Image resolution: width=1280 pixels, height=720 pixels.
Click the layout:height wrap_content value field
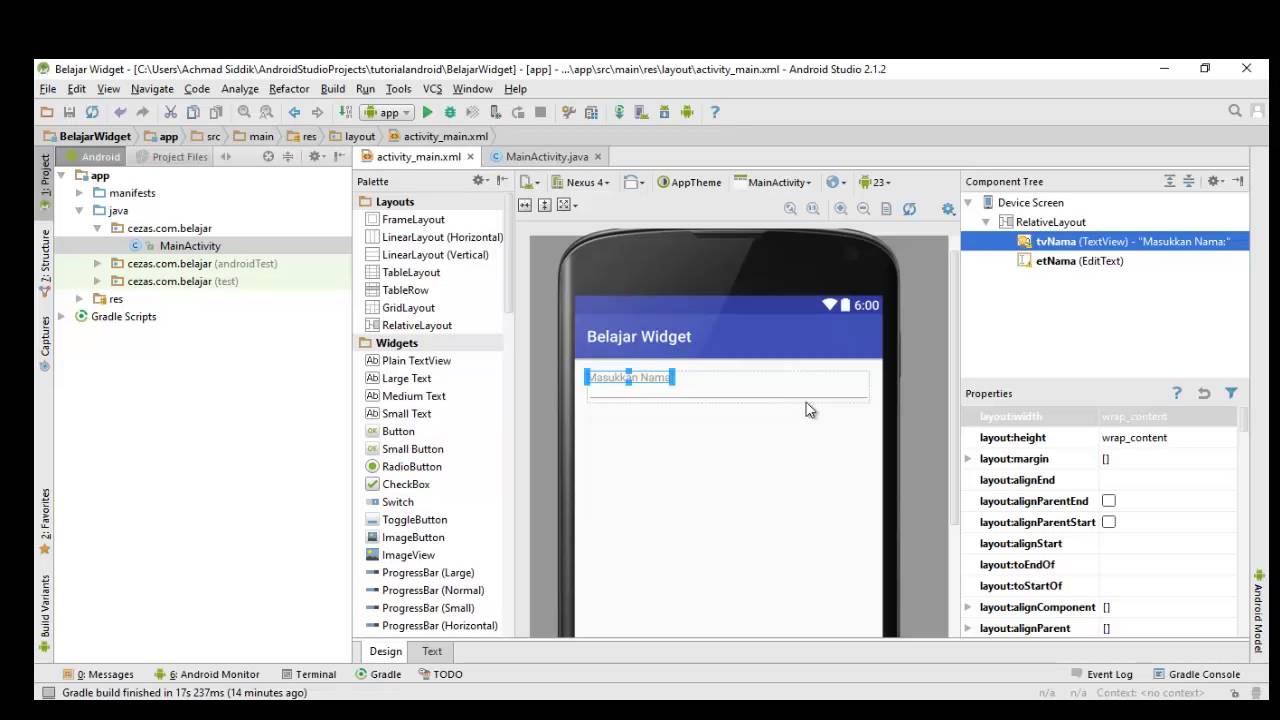[x=1167, y=438]
